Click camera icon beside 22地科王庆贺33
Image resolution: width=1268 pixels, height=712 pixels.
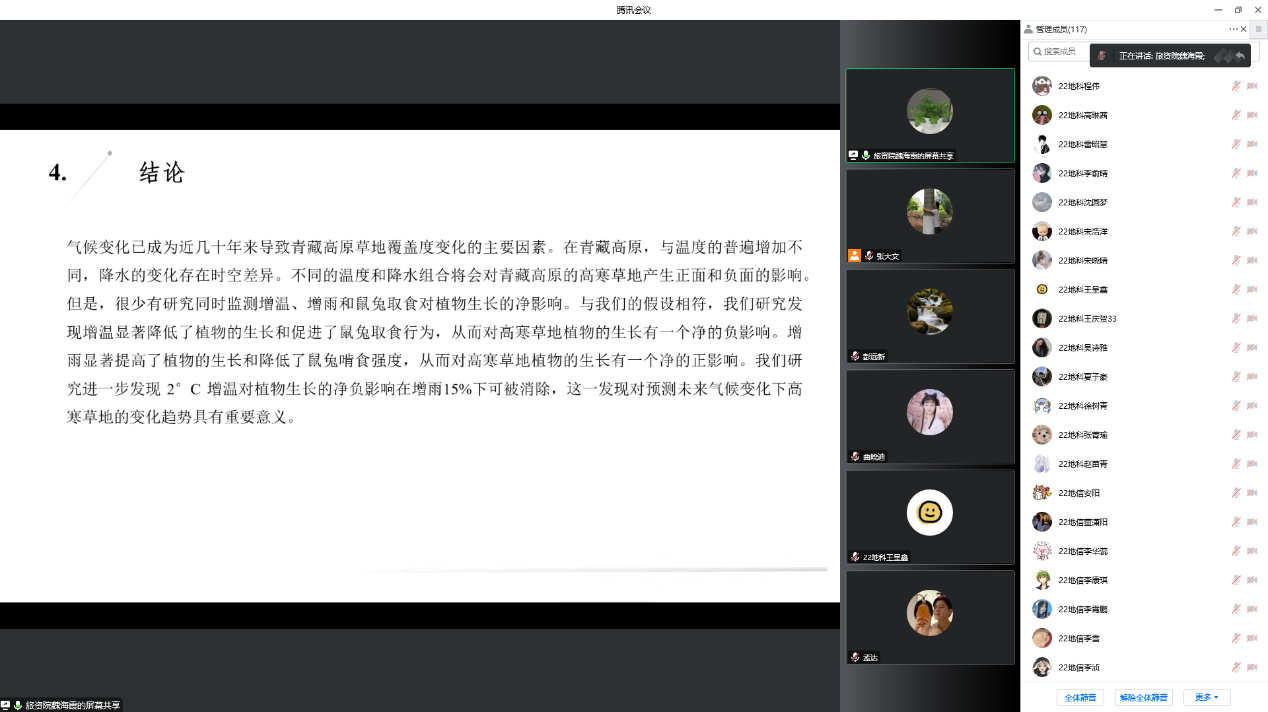[x=1252, y=318]
